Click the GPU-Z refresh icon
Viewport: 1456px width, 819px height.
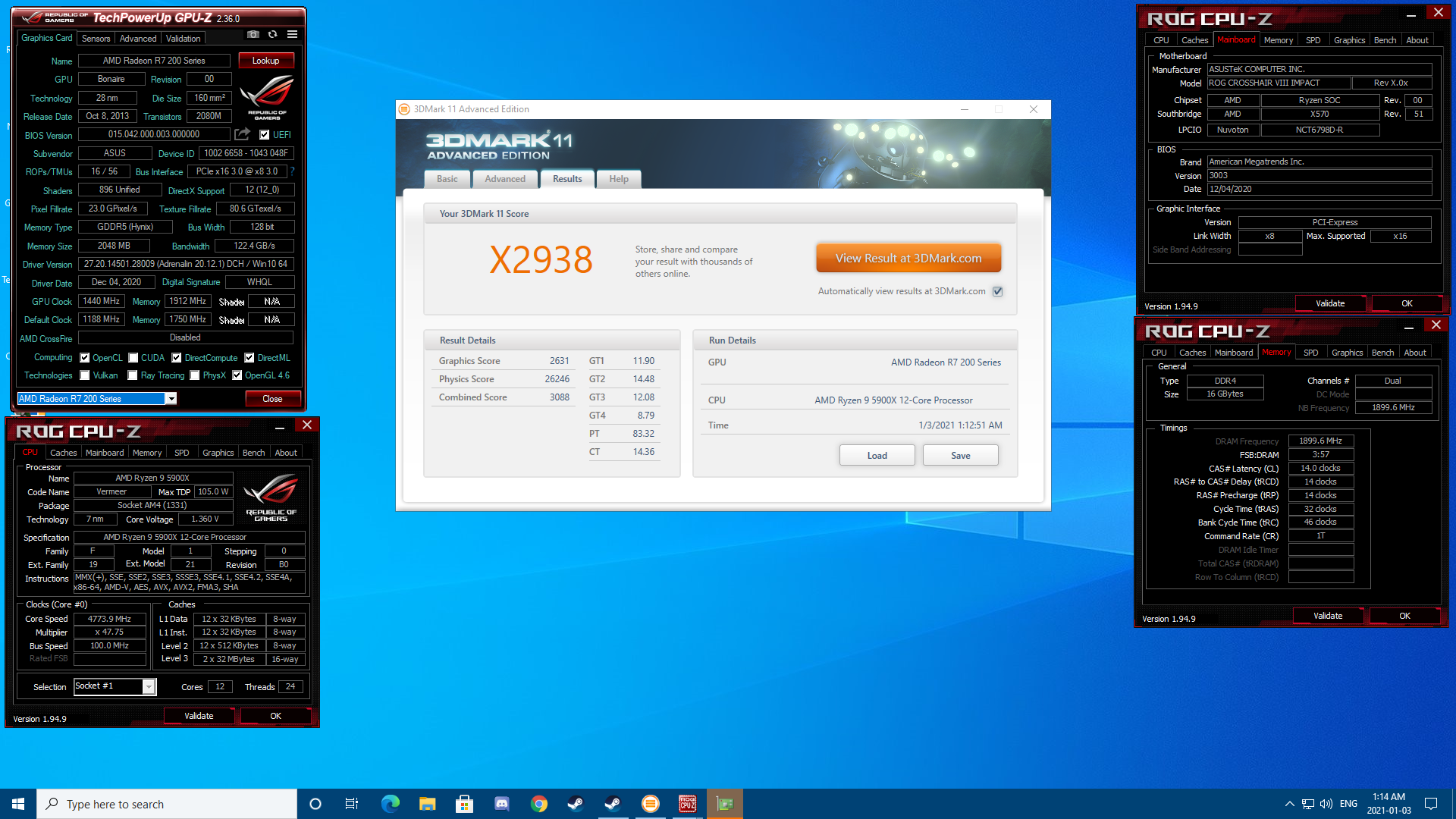tap(273, 35)
